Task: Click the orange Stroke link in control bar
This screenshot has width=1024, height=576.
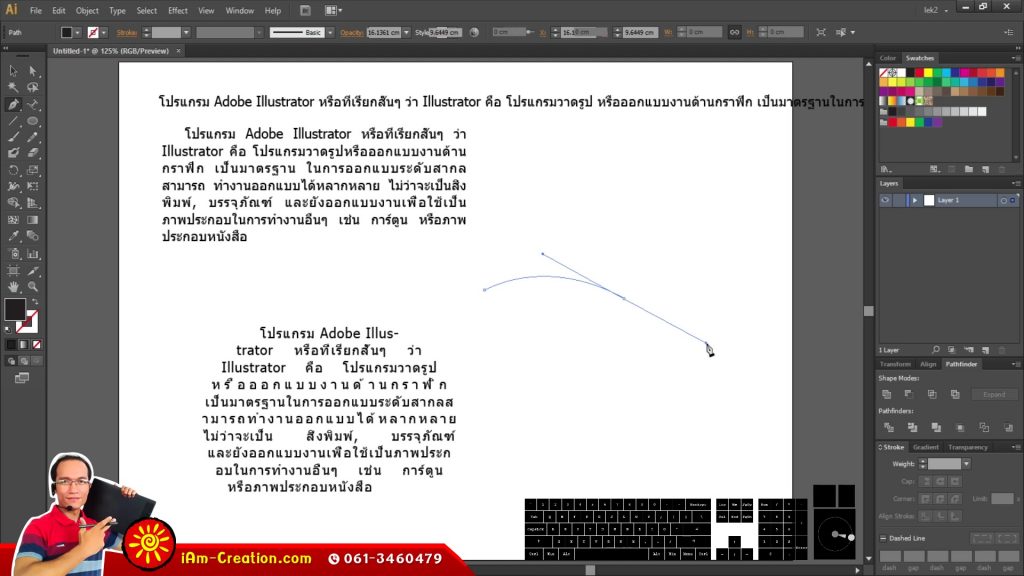Action: (127, 33)
